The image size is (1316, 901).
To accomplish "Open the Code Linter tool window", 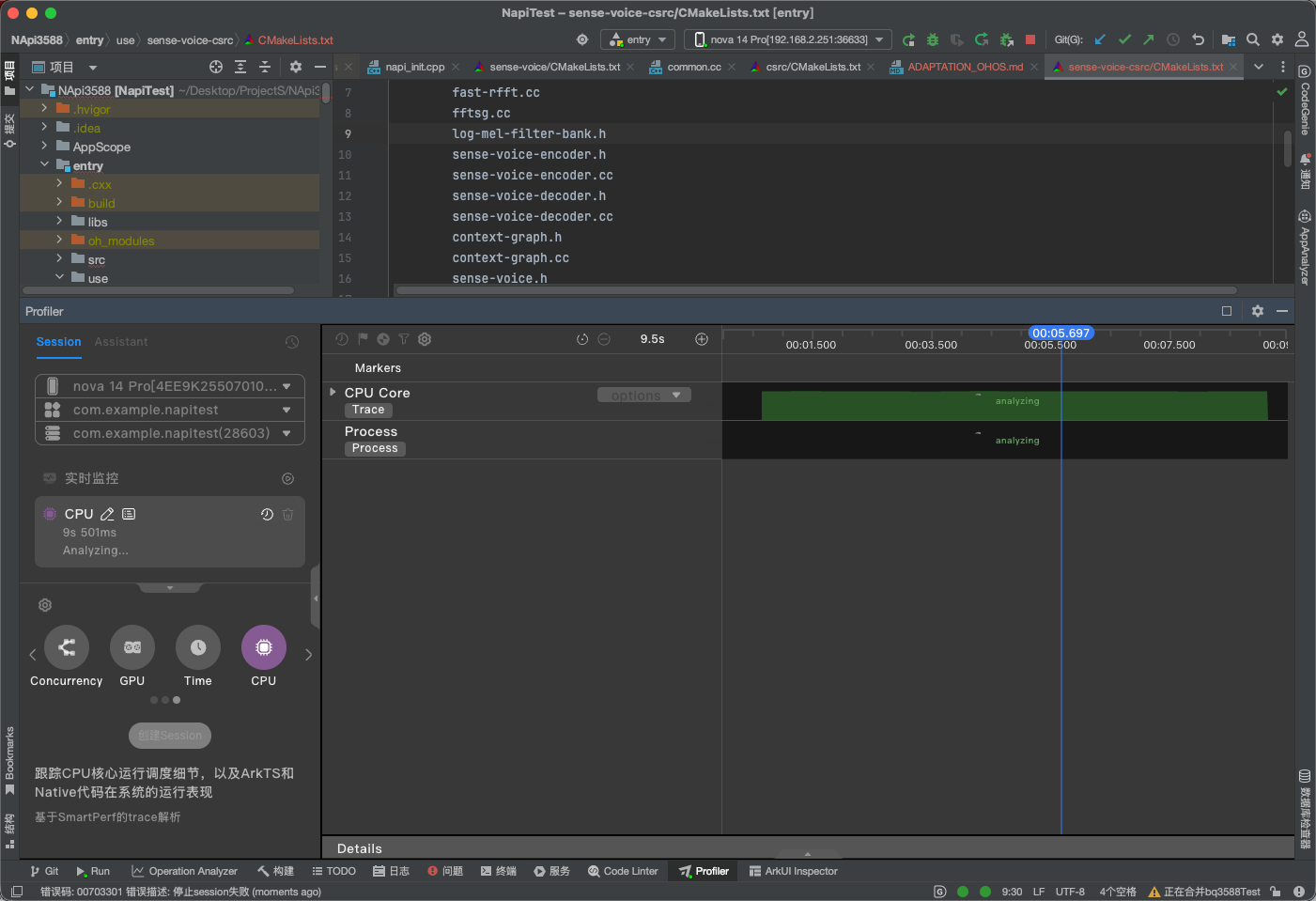I will click(x=622, y=871).
